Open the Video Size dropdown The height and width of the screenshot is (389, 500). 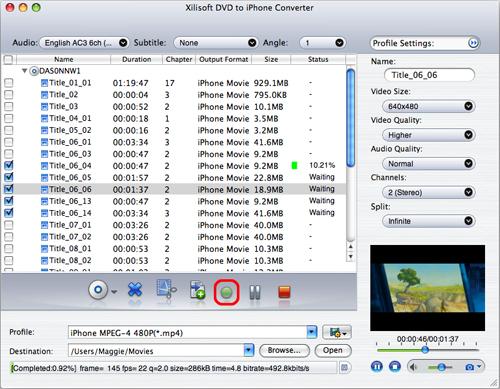[428, 106]
